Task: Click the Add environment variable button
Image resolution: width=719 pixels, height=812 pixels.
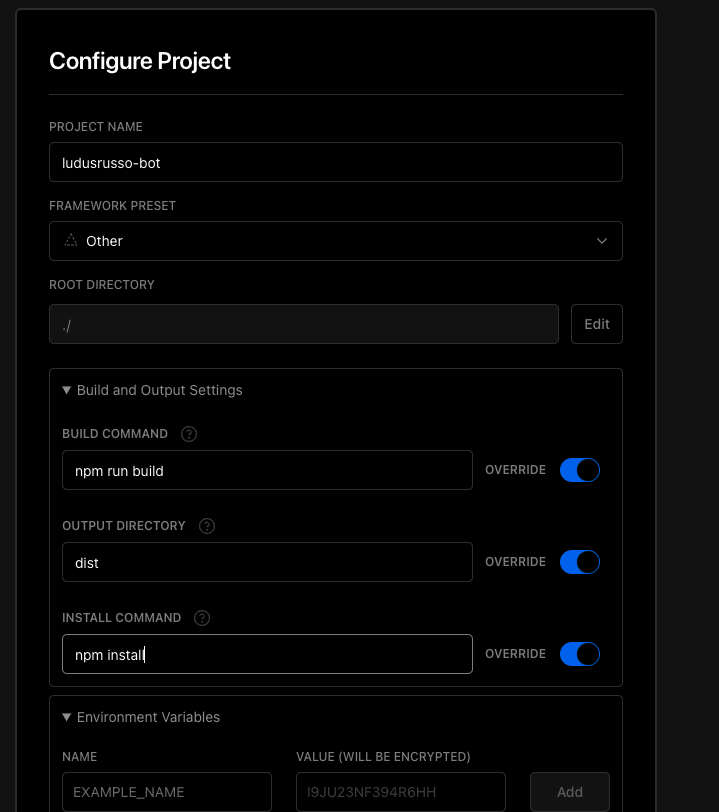Action: coord(569,791)
